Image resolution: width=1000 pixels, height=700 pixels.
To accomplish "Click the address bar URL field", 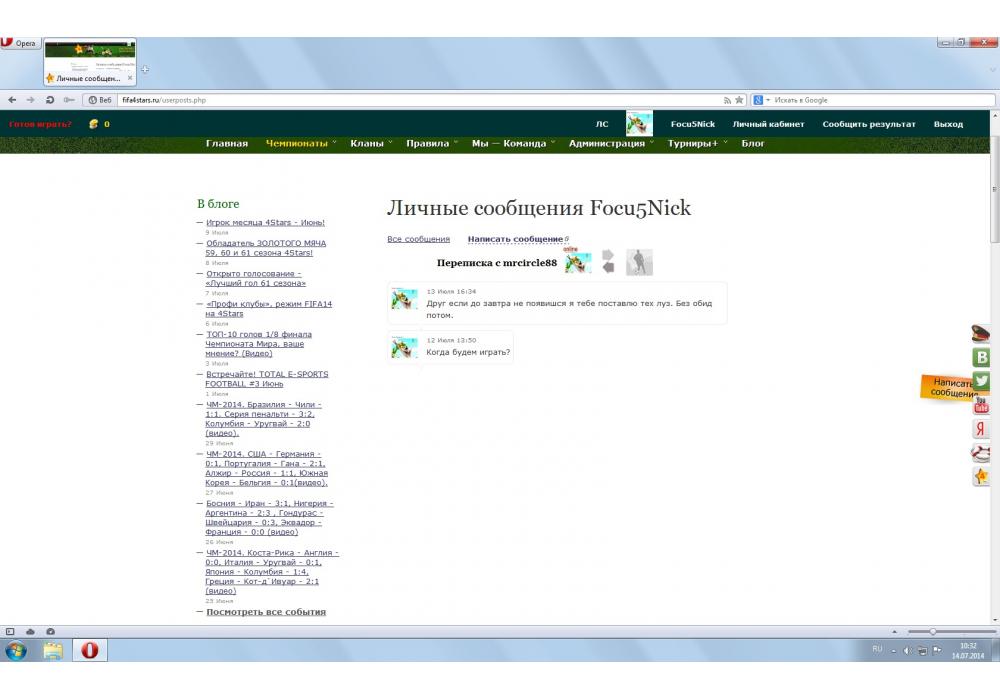I will point(400,100).
